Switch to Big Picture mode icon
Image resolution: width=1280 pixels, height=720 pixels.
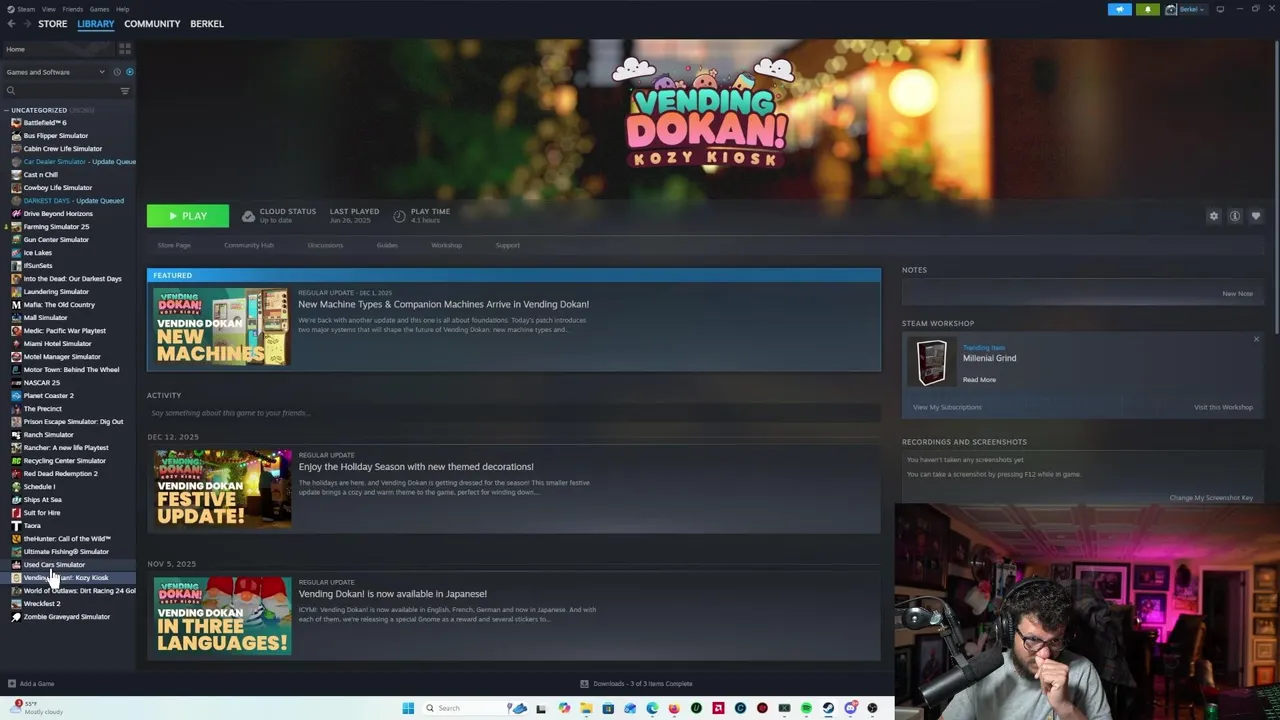1220,9
